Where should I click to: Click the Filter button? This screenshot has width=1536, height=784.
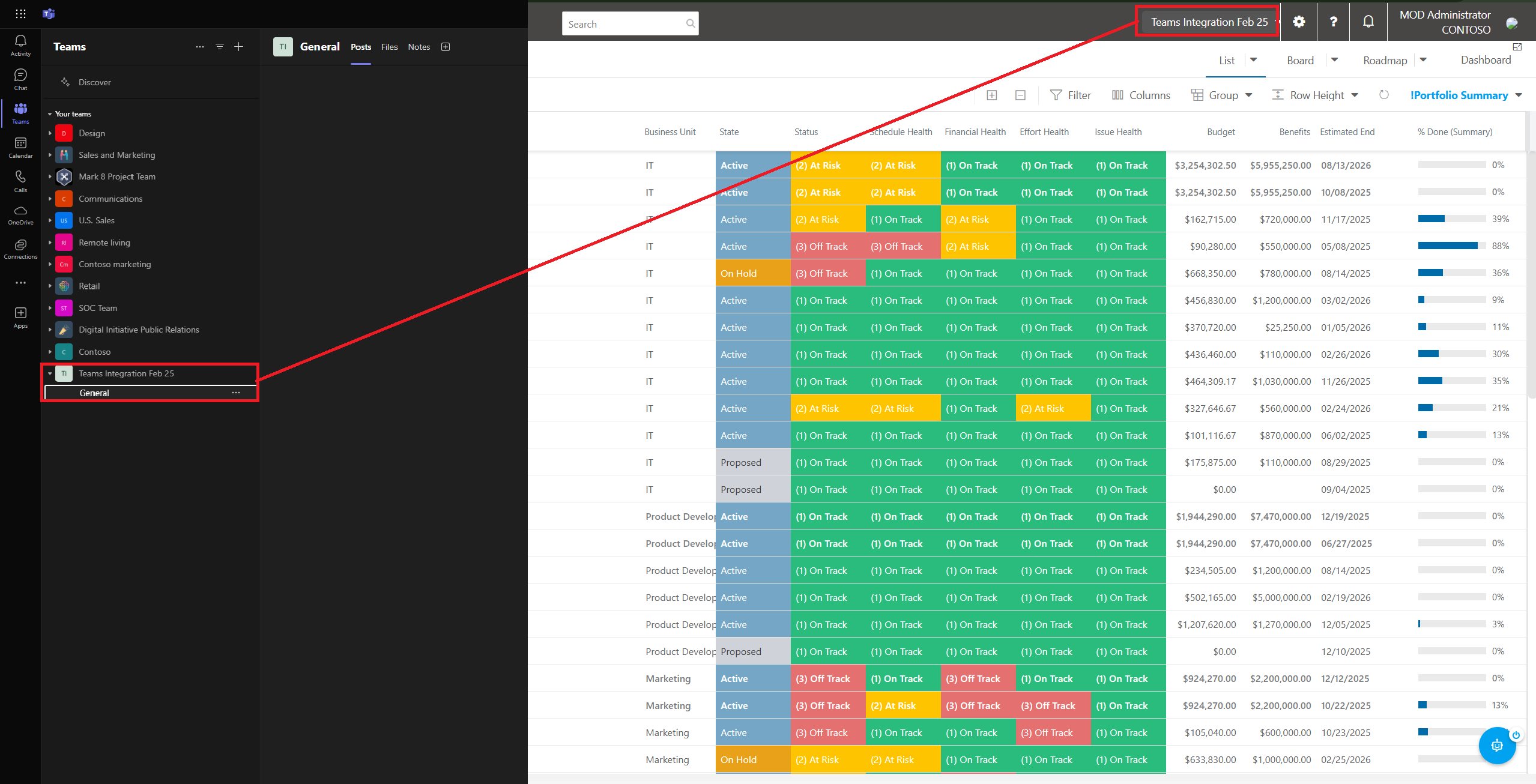click(1070, 95)
